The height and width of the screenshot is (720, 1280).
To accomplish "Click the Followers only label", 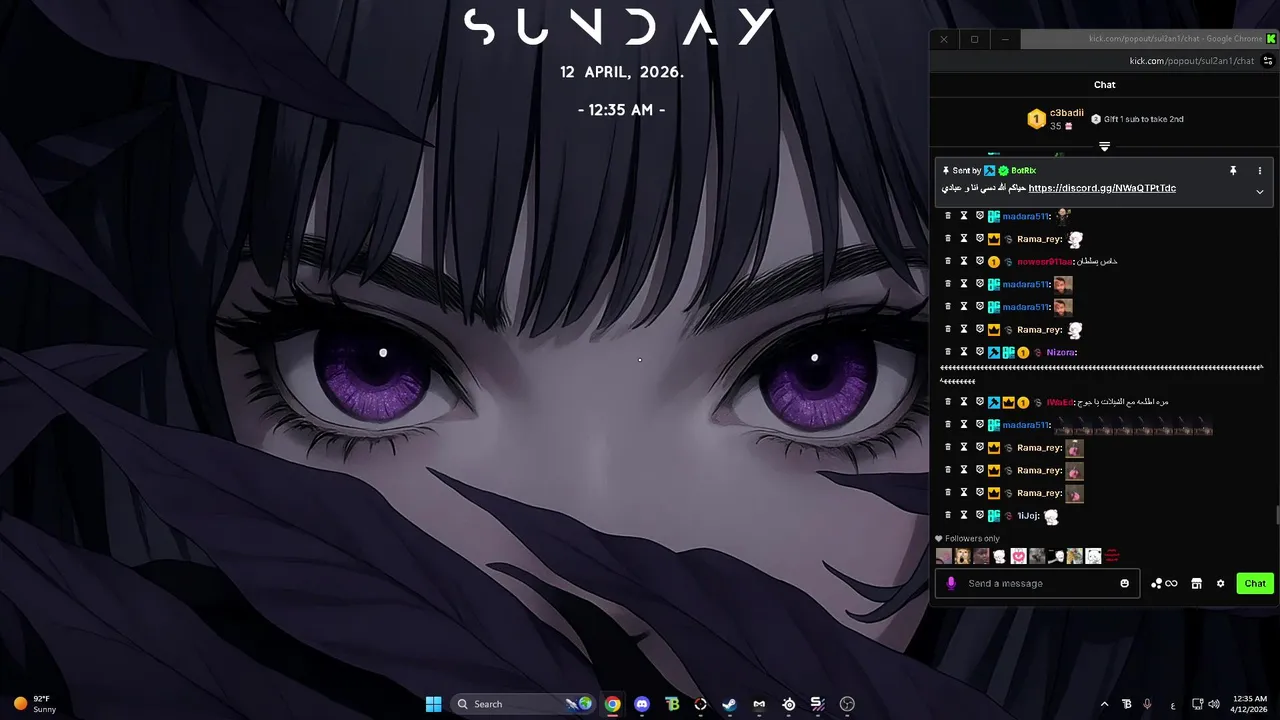I will pyautogui.click(x=972, y=538).
